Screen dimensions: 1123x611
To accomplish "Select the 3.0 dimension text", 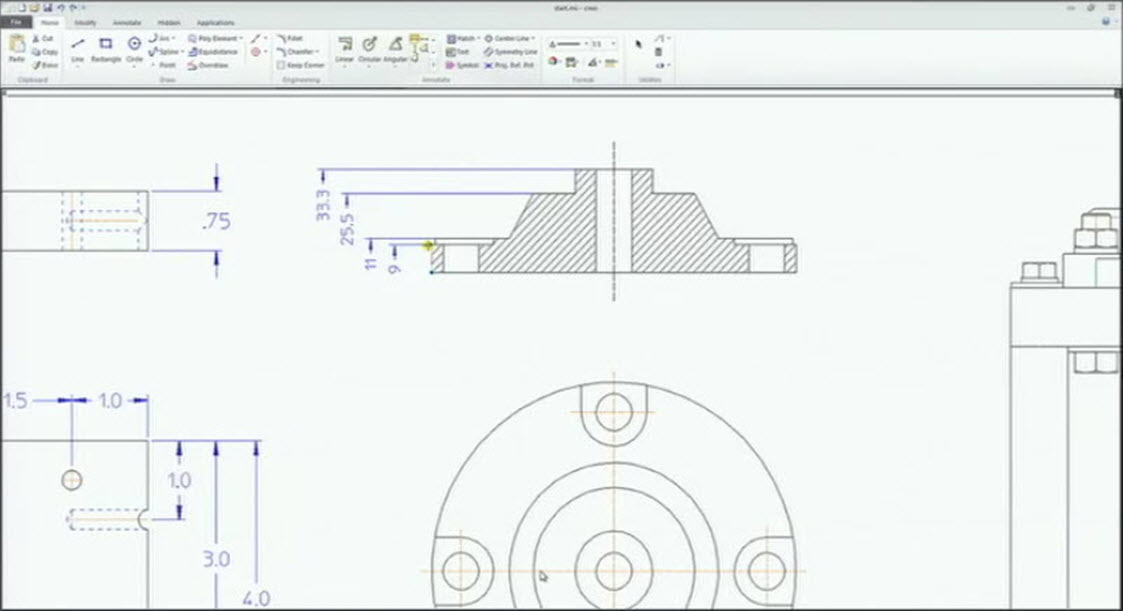I will [216, 559].
